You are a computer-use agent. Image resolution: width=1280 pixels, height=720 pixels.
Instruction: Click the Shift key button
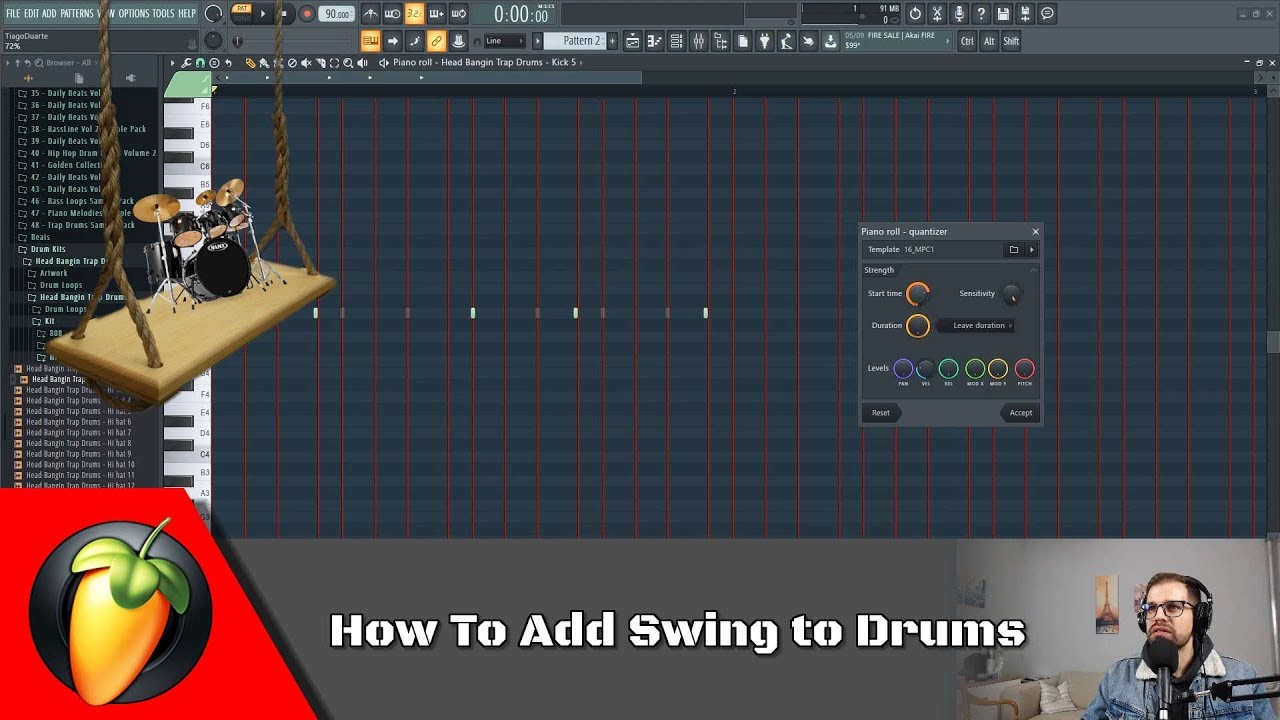[x=1011, y=41]
